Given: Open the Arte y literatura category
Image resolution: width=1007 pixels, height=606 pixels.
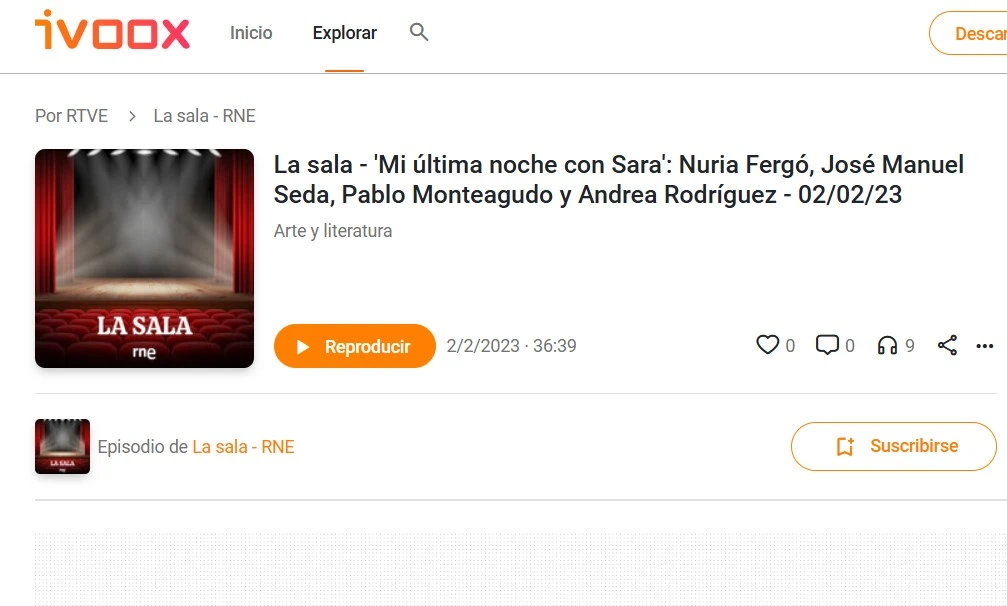Looking at the screenshot, I should point(333,230).
